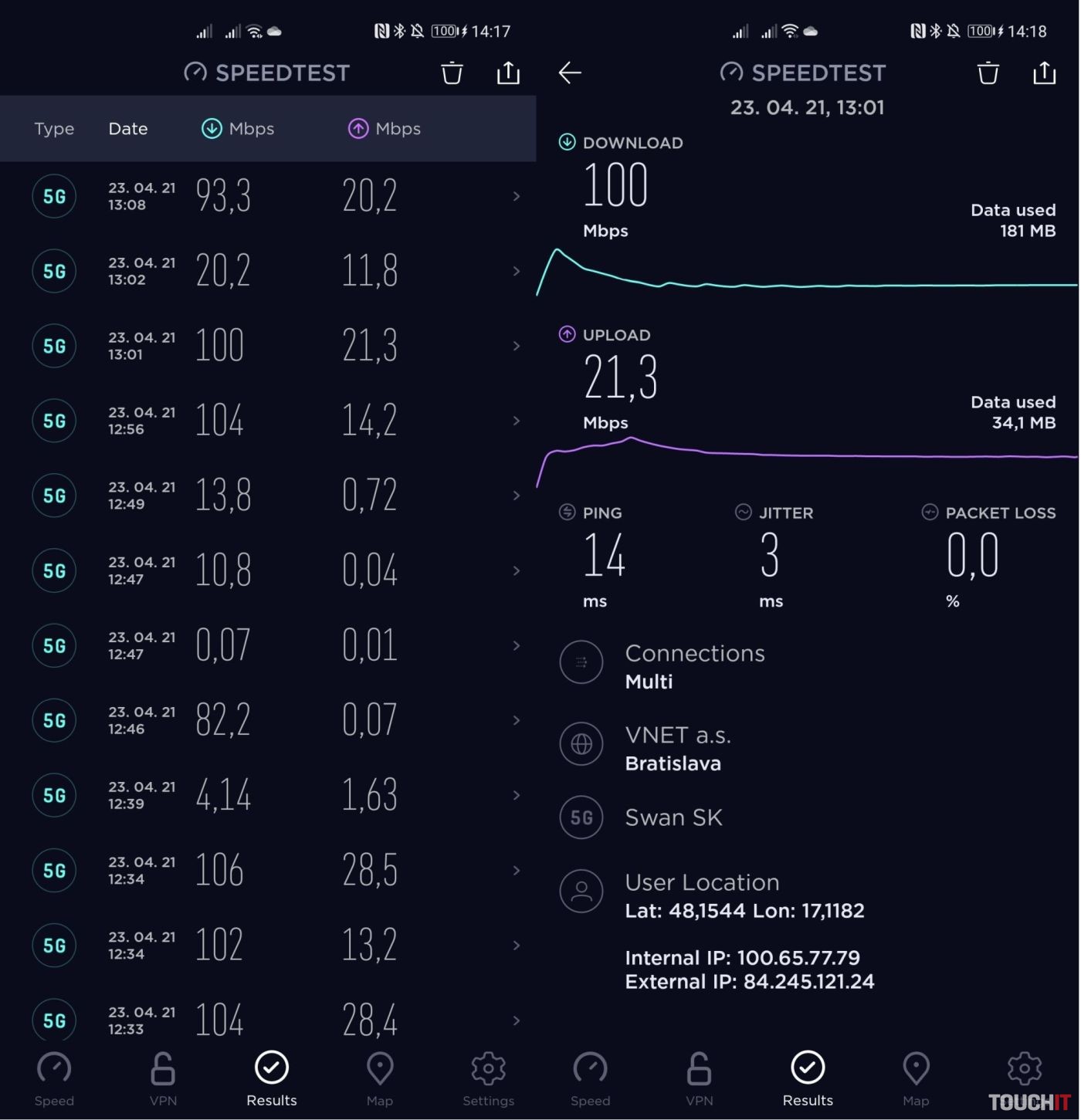Image resolution: width=1081 pixels, height=1120 pixels.
Task: Sort by download Mbps column header
Action: point(238,129)
